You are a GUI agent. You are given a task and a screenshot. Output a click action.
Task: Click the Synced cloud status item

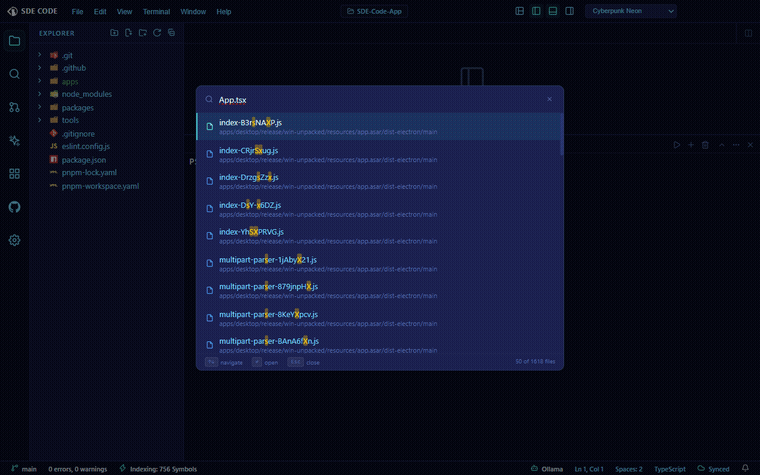point(713,469)
